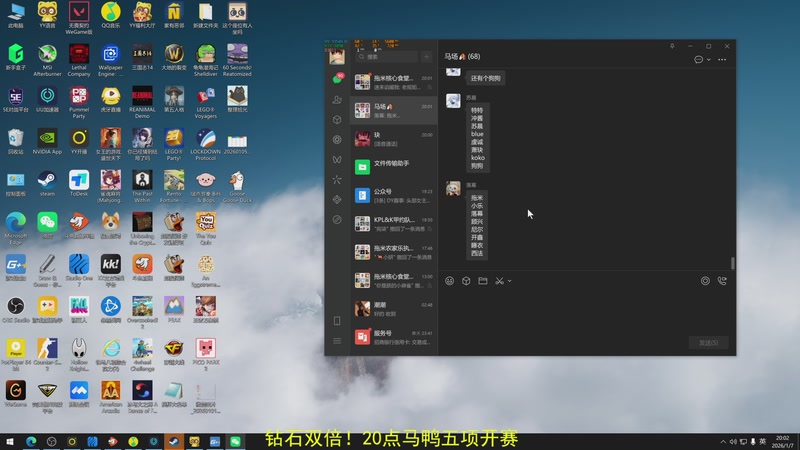Click the Edge icon on the taskbar

point(31,442)
